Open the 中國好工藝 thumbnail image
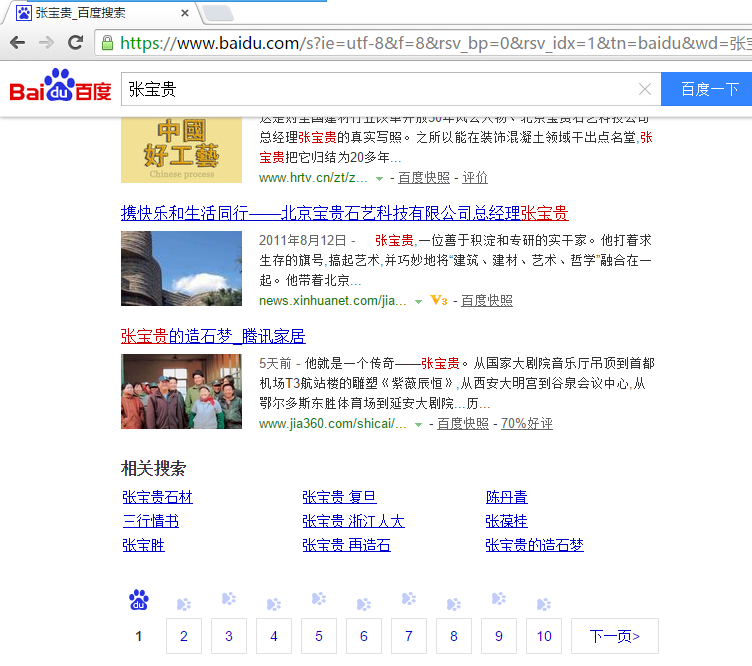The height and width of the screenshot is (666, 752). (x=181, y=150)
